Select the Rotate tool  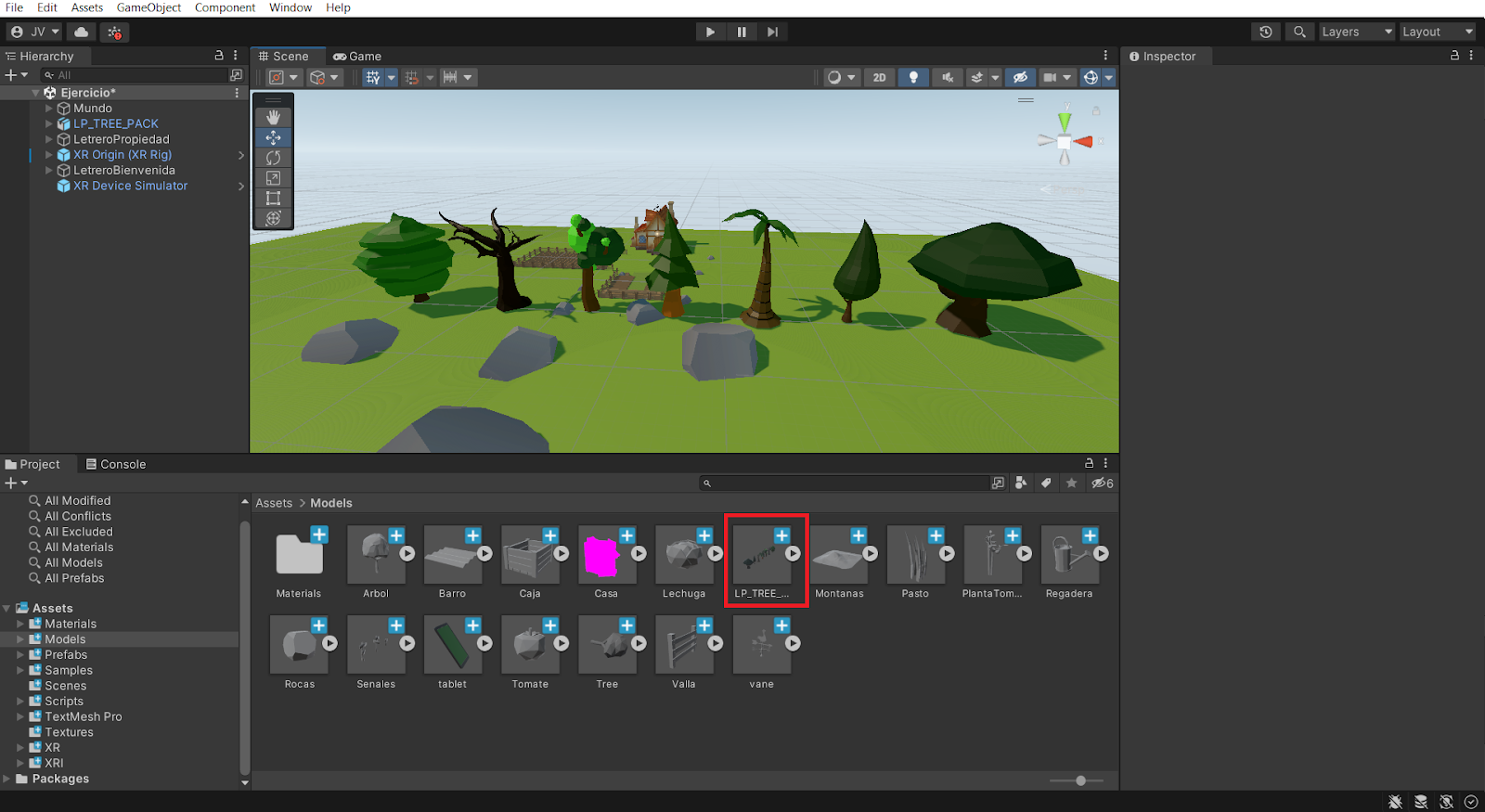point(273,158)
